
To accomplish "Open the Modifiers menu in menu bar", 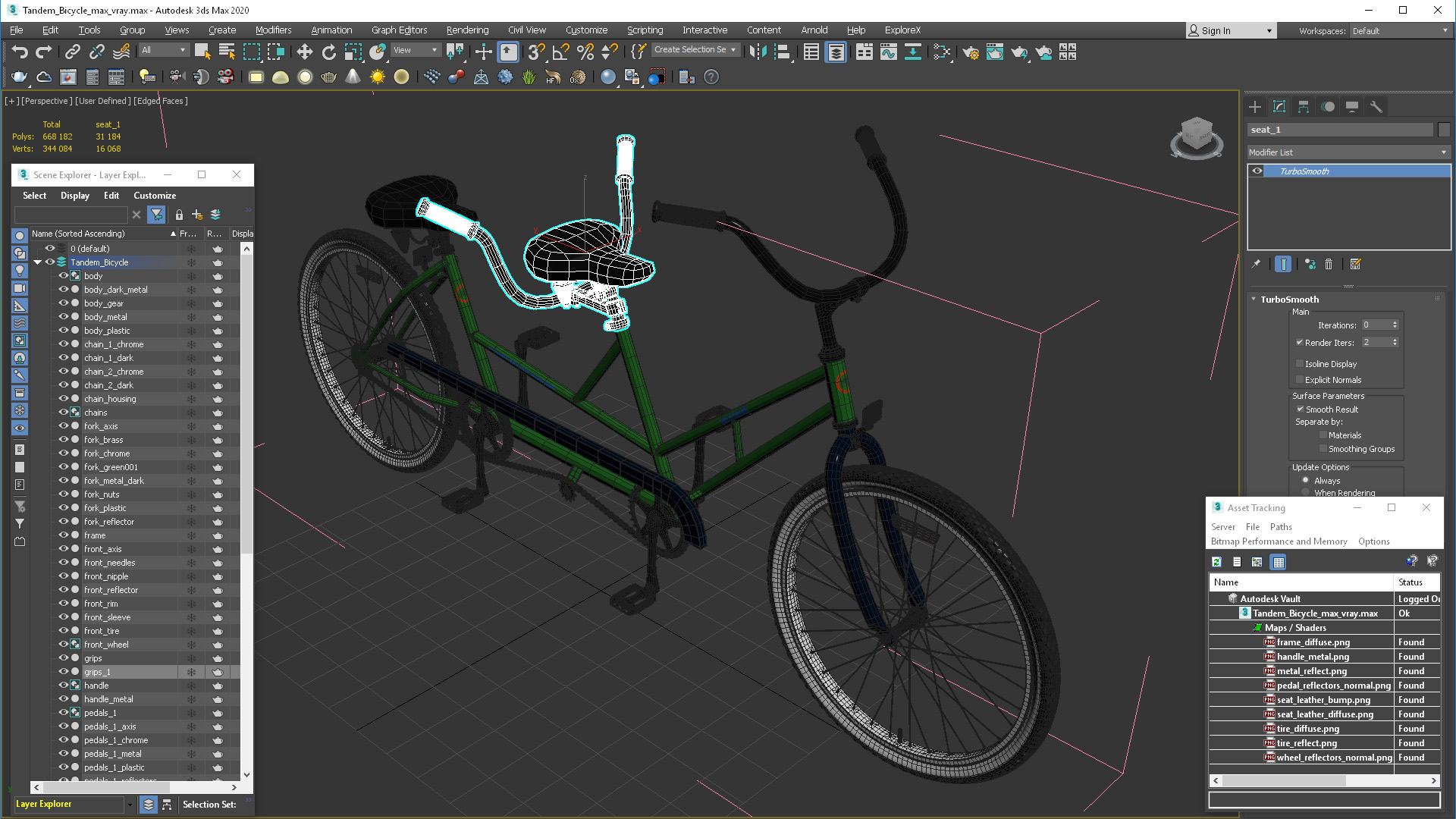I will coord(272,30).
